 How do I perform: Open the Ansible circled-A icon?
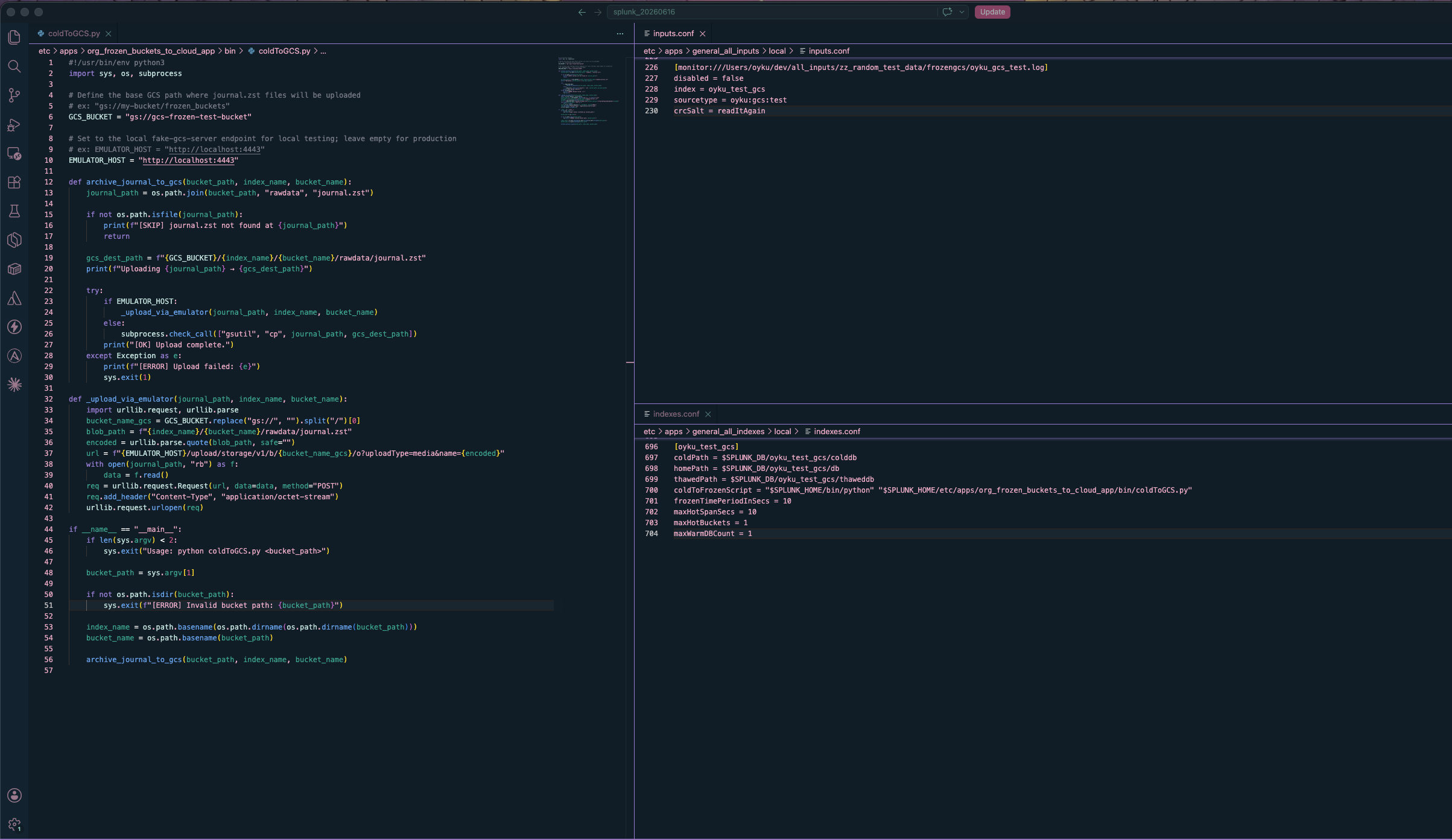14,356
